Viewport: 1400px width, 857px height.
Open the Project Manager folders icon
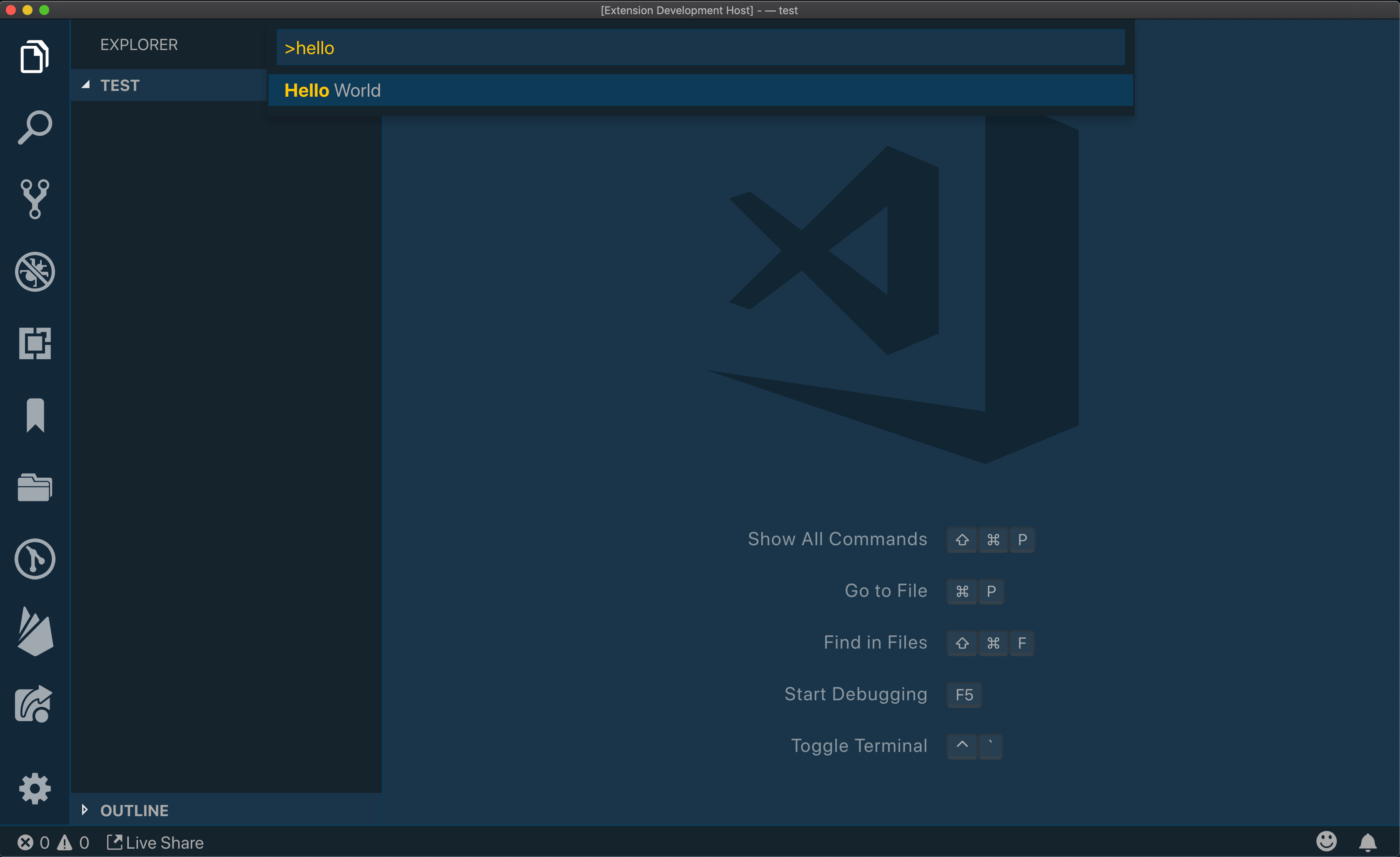click(35, 487)
